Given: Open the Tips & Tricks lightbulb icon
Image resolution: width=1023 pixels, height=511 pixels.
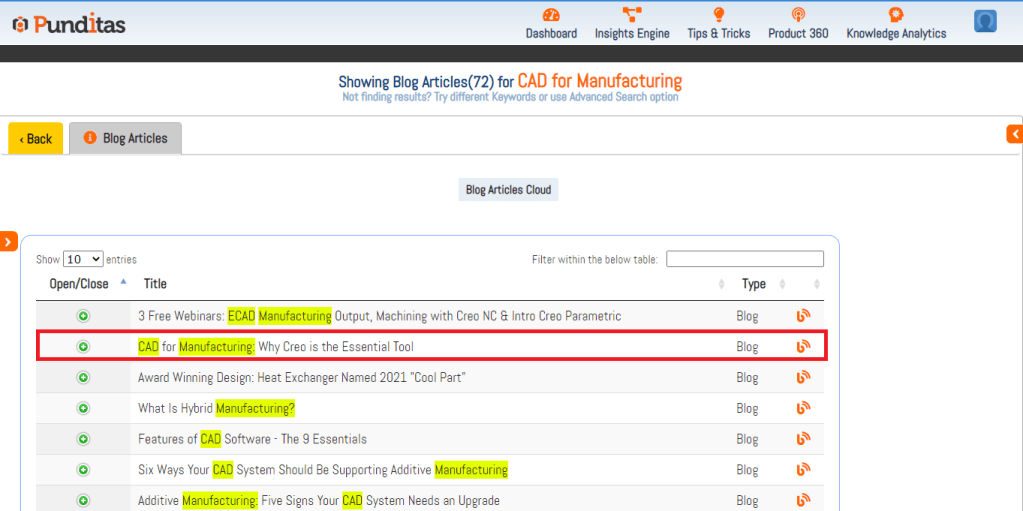Looking at the screenshot, I should [x=718, y=15].
